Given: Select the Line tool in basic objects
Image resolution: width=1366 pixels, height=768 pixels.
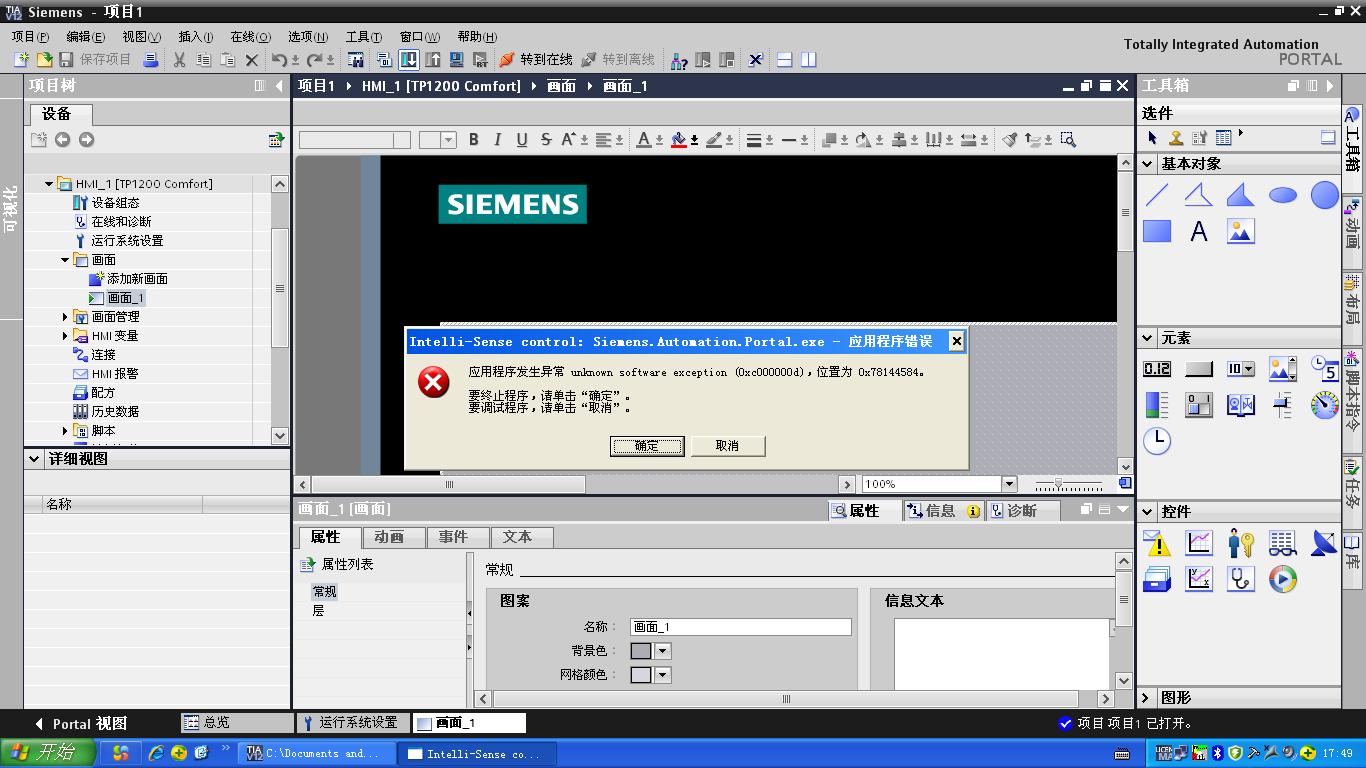Looking at the screenshot, I should [x=1157, y=195].
